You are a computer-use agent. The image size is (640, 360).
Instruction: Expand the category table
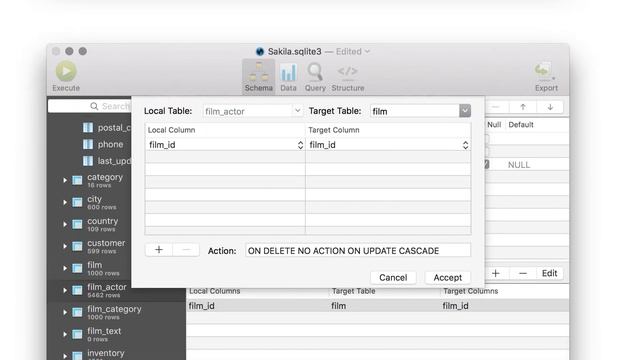pos(65,180)
